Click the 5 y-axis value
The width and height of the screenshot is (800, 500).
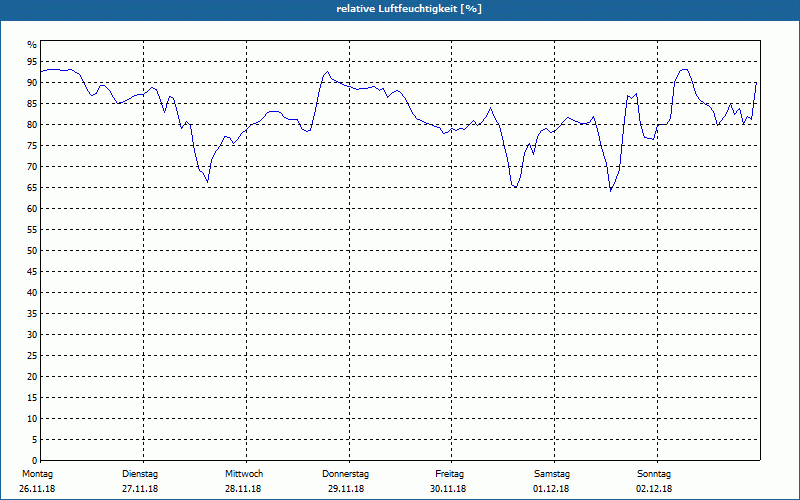[35, 440]
